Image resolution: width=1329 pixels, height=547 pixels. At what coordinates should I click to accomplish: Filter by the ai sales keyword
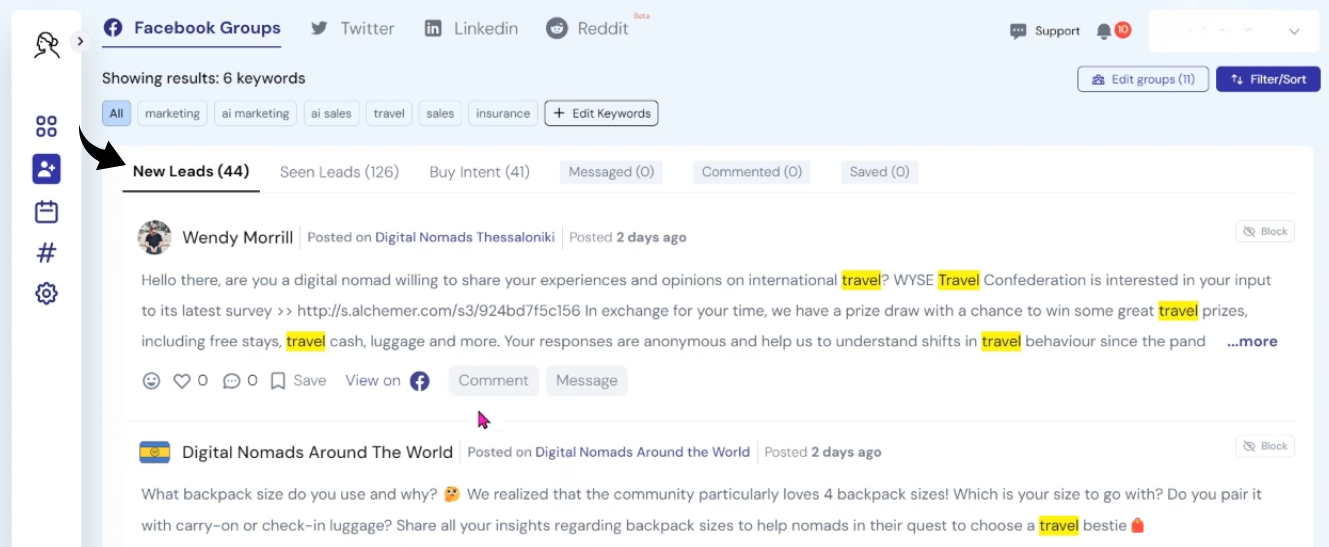tap(331, 113)
